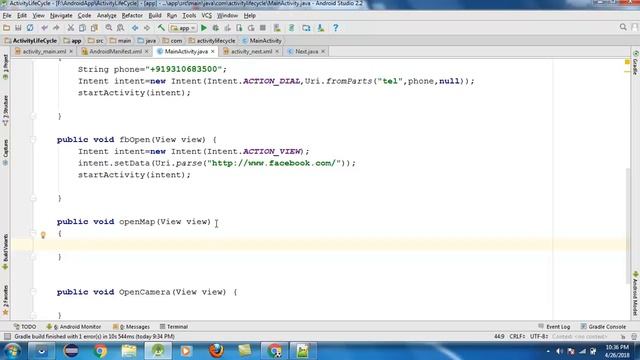Viewport: 640px width, 360px height.
Task: Open the Edit menu
Action: point(22,16)
